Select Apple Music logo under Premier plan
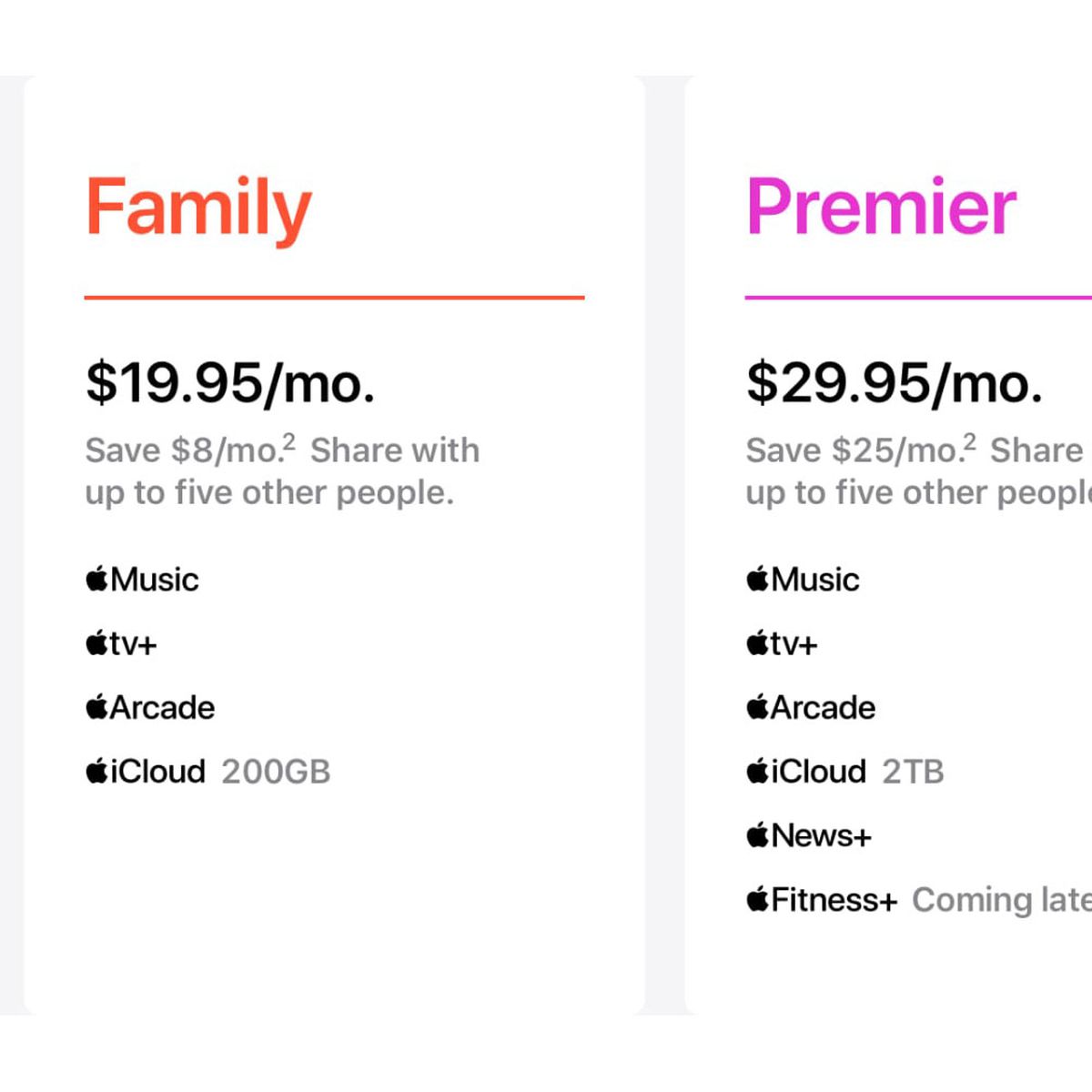 [803, 580]
